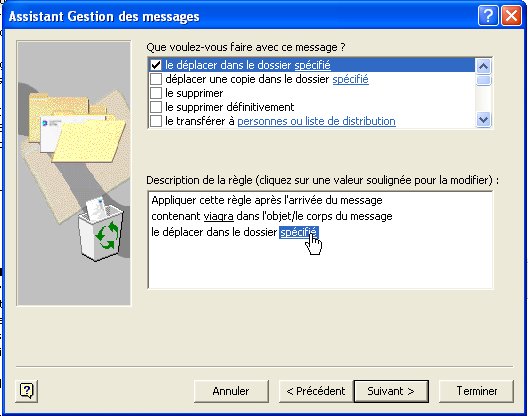Click the < Précédent button
Viewport: 528px width, 416px height.
[316, 391]
